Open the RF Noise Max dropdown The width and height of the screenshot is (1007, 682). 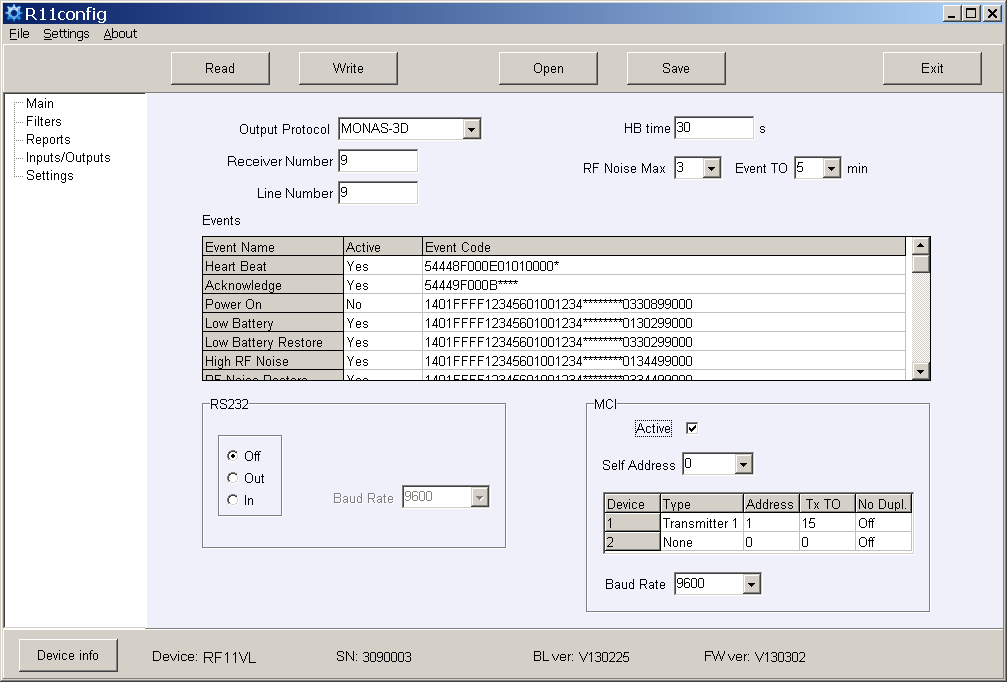tap(711, 169)
